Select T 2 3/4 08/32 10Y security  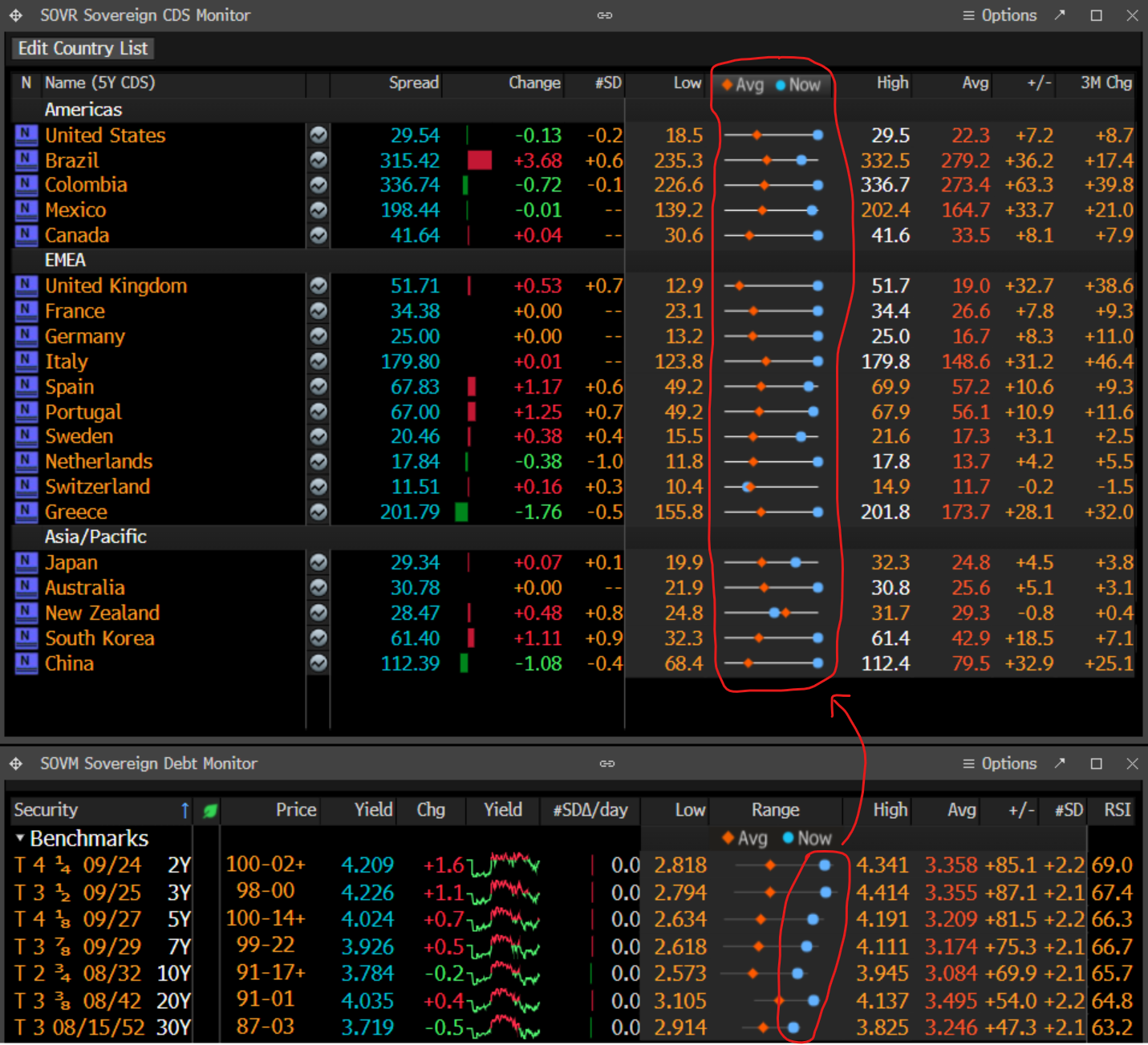click(103, 974)
